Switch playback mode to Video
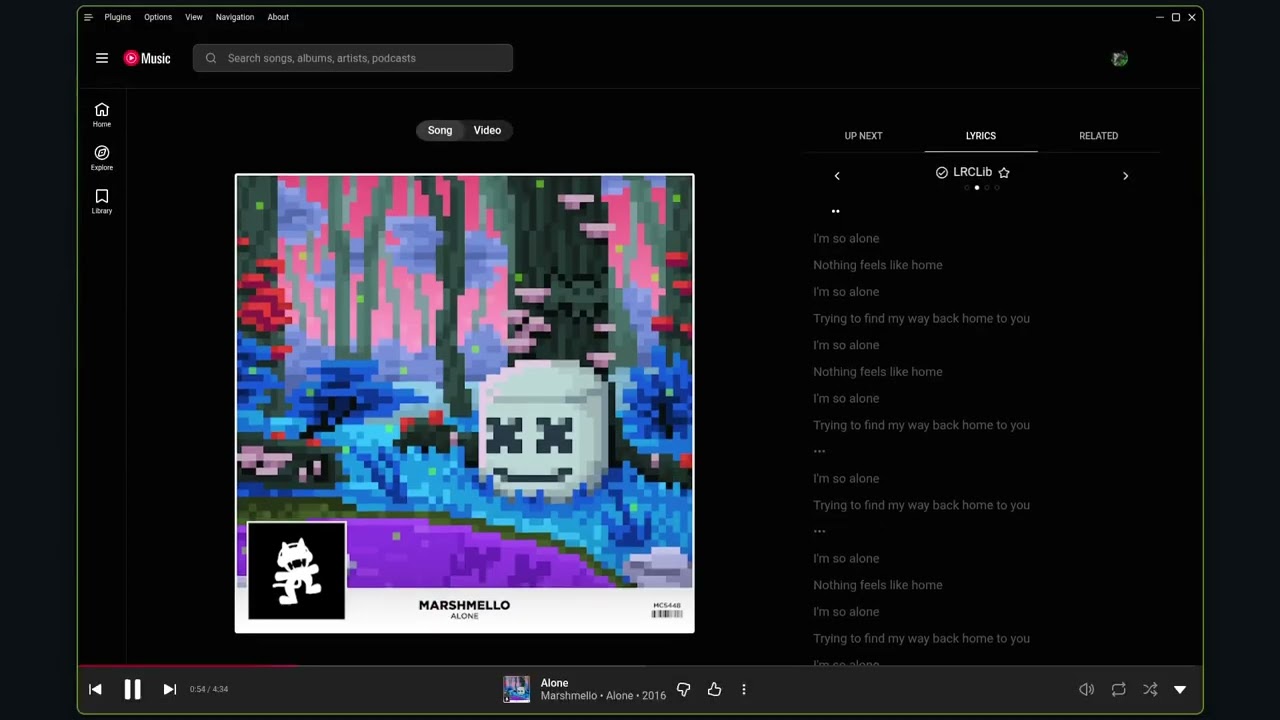Viewport: 1280px width, 720px height. point(487,130)
